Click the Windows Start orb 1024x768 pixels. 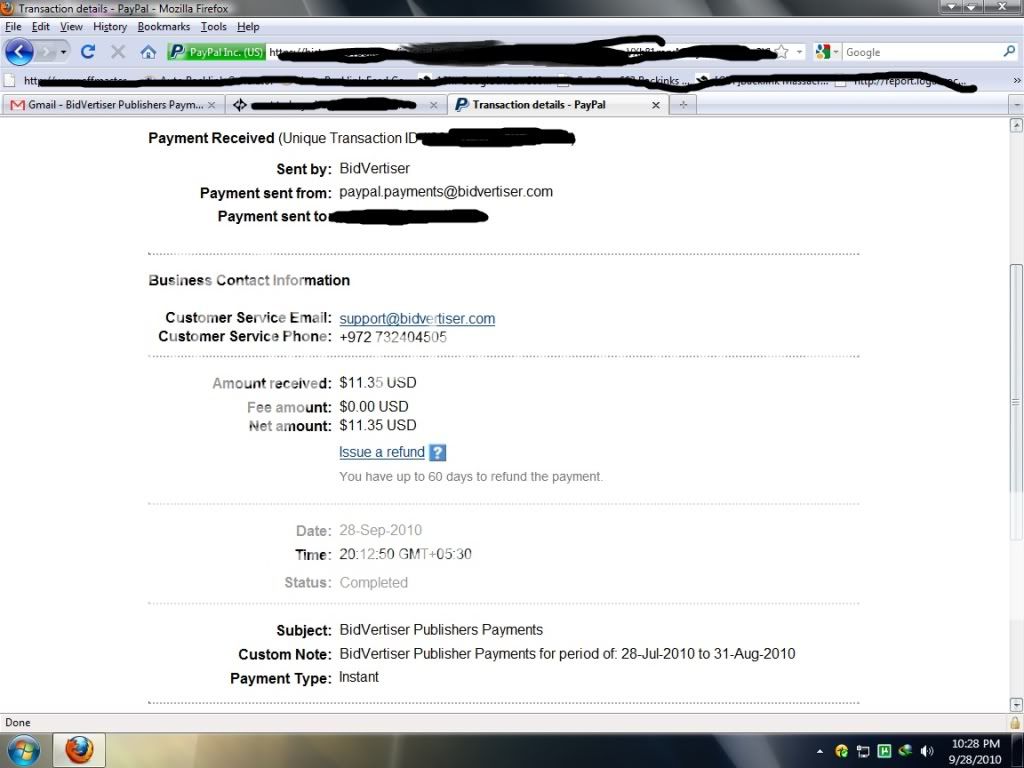tap(22, 750)
